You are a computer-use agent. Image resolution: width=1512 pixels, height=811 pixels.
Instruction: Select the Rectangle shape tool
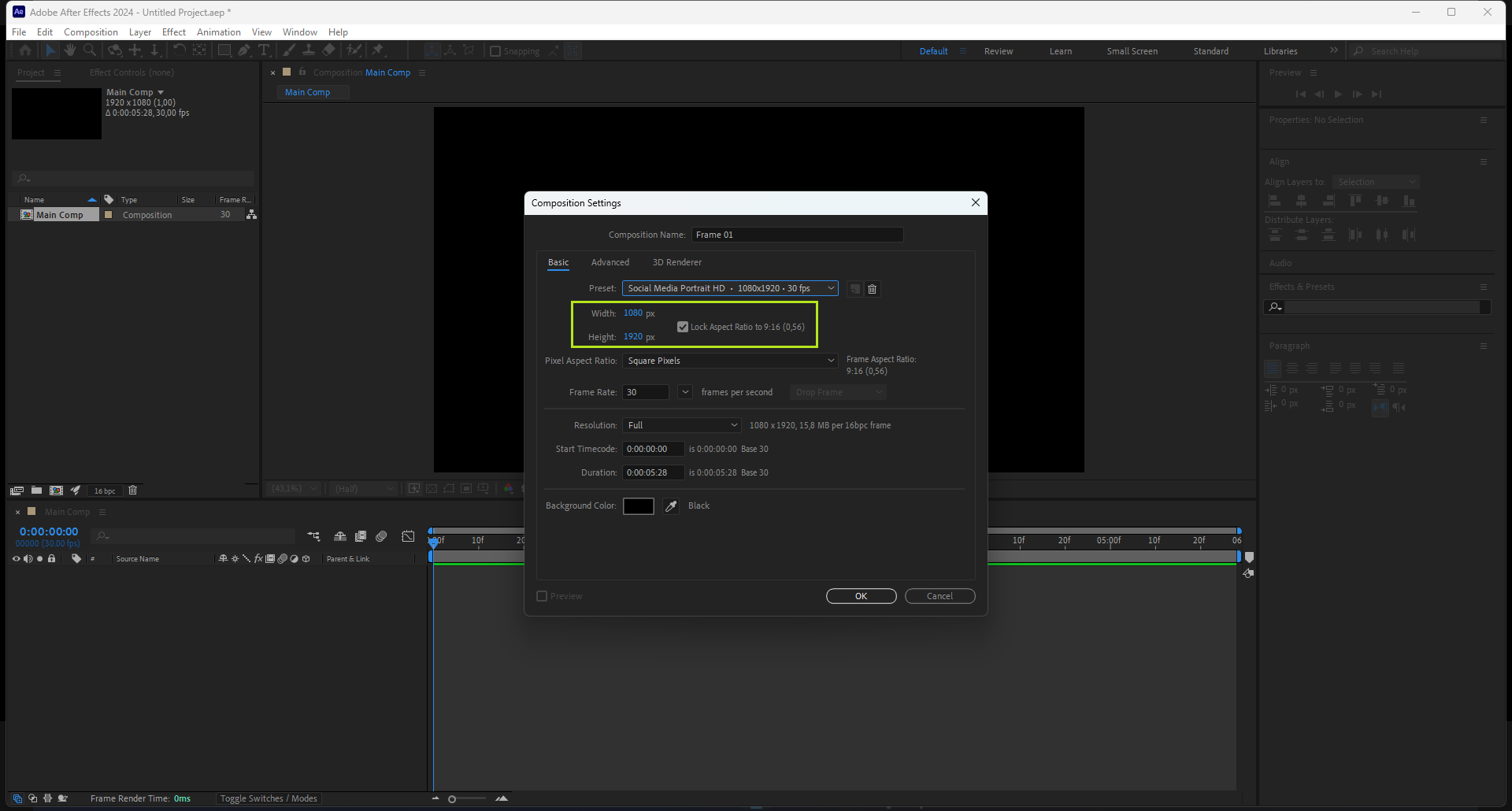(224, 50)
